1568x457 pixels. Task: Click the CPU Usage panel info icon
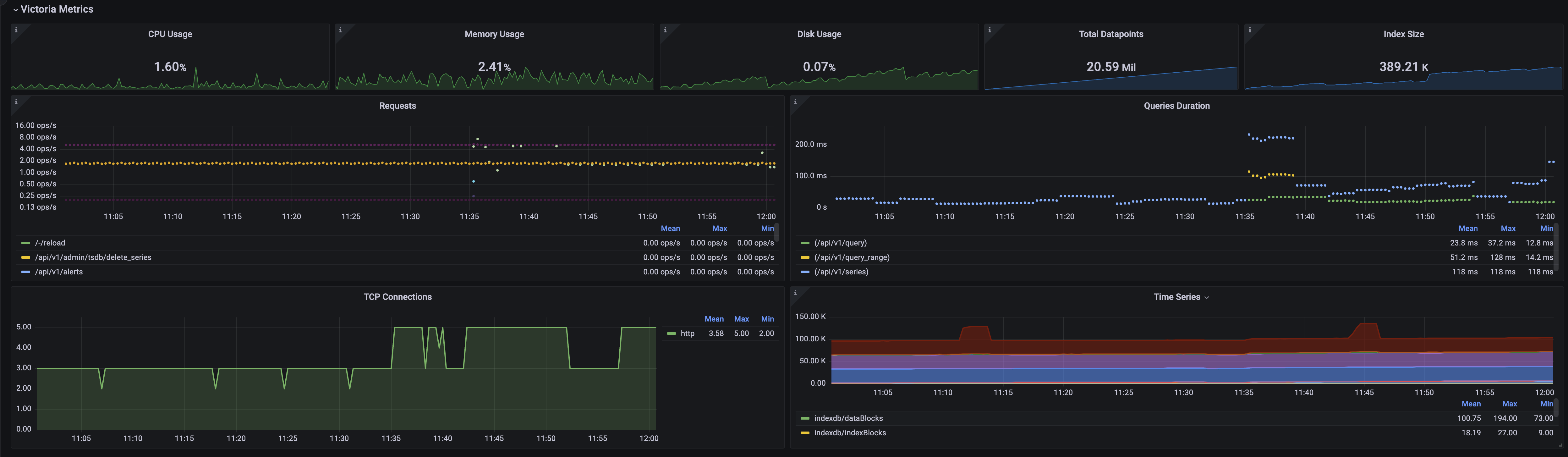tap(16, 30)
